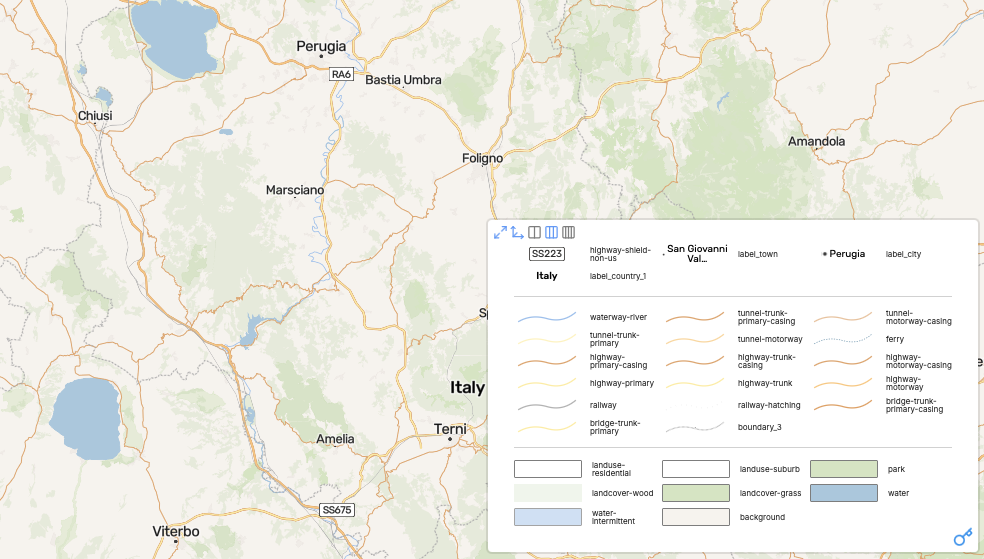
Task: Click the axis arrows icon in legend toolbar
Action: point(517,233)
